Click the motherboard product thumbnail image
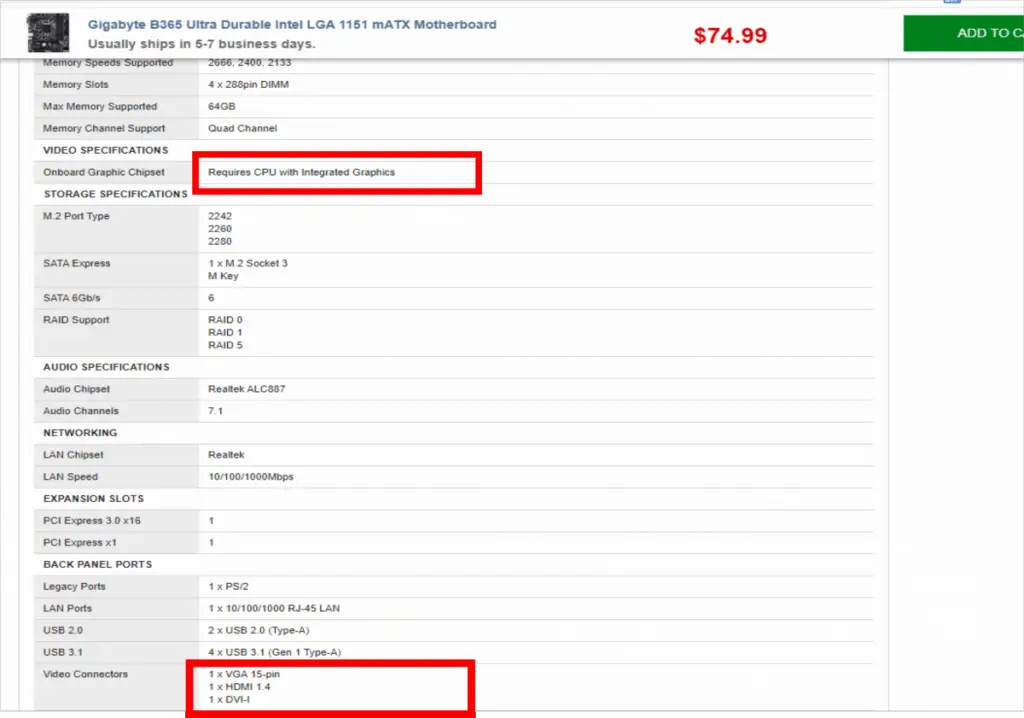1024x718 pixels. (x=48, y=33)
